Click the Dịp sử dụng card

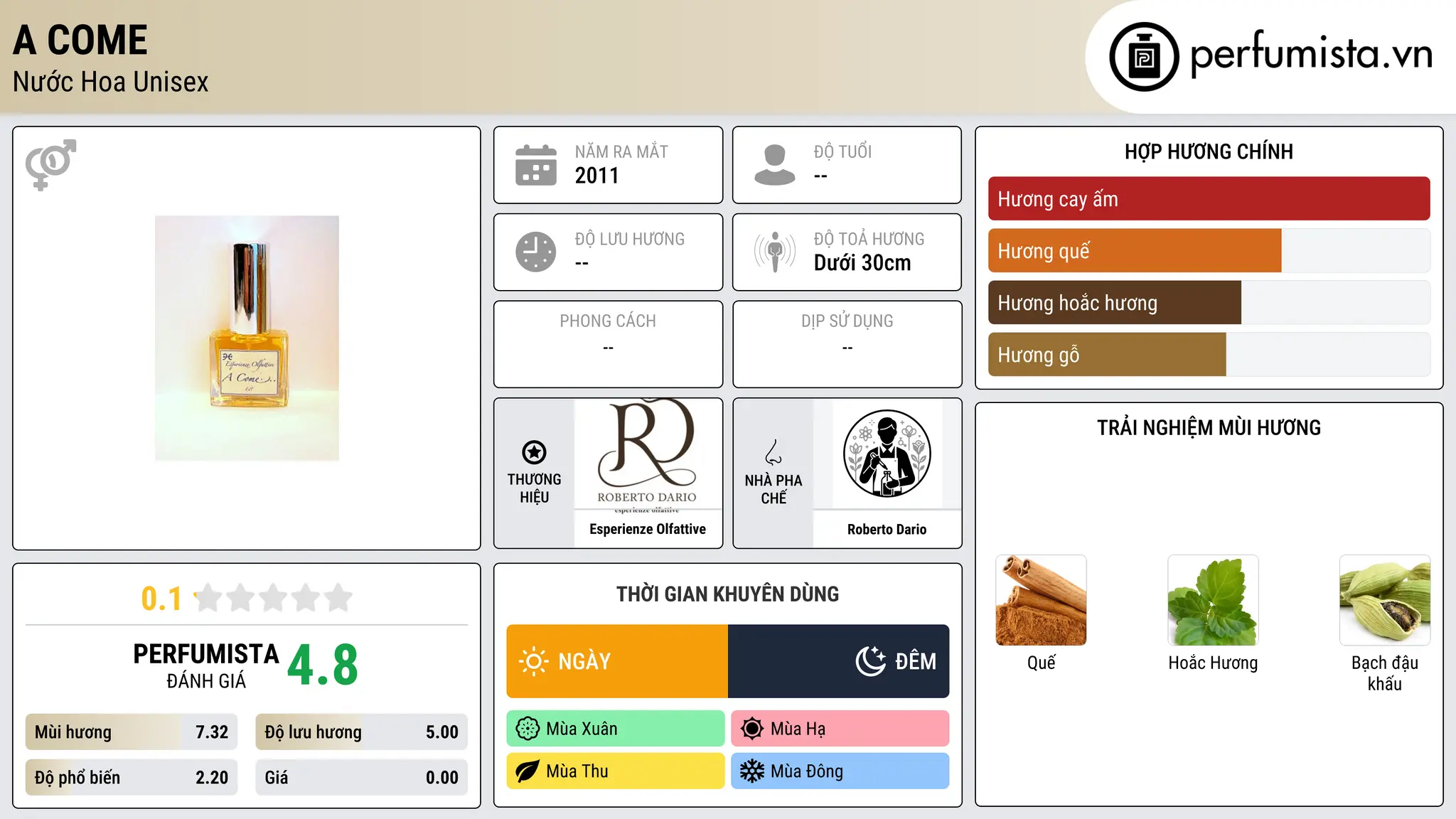click(x=847, y=344)
